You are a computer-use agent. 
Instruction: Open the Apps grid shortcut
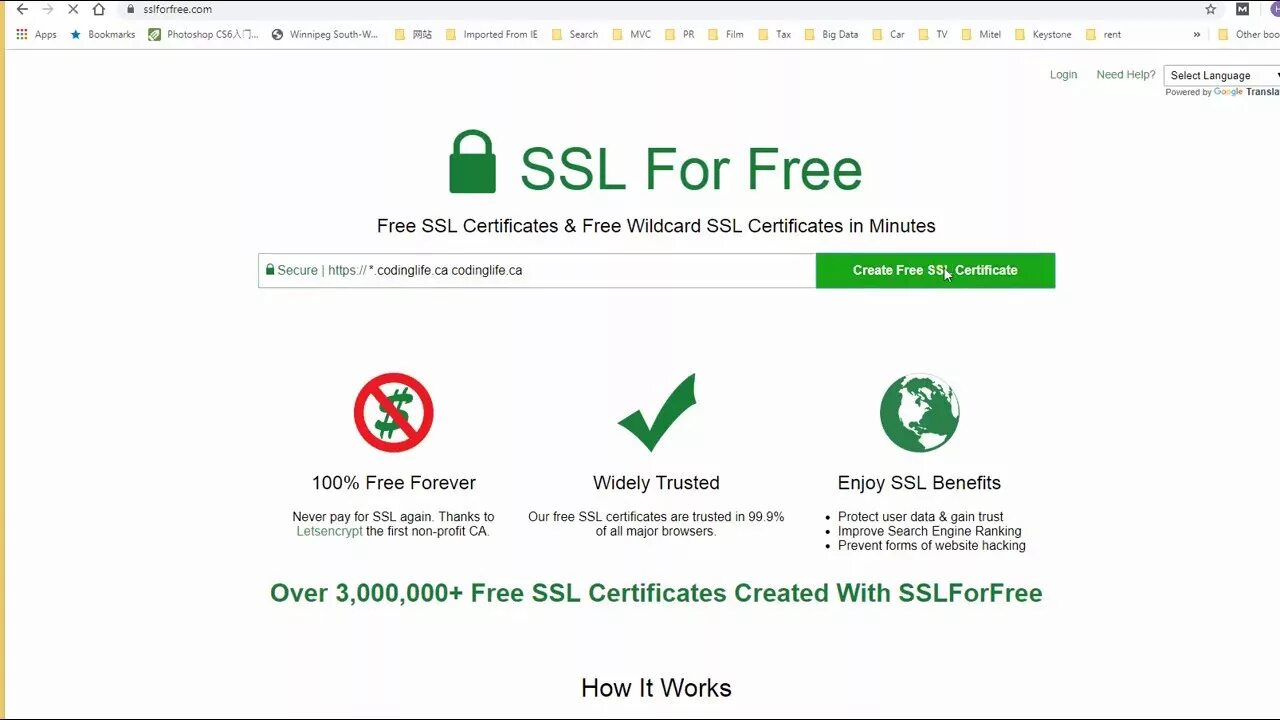click(36, 34)
